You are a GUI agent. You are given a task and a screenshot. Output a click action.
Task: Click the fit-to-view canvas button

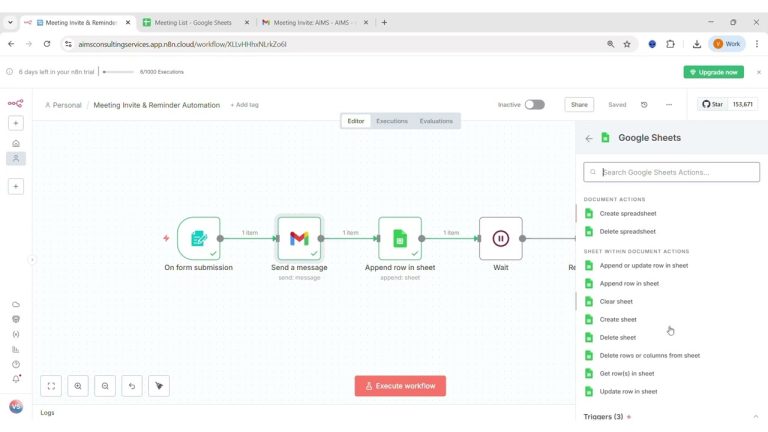[51, 386]
